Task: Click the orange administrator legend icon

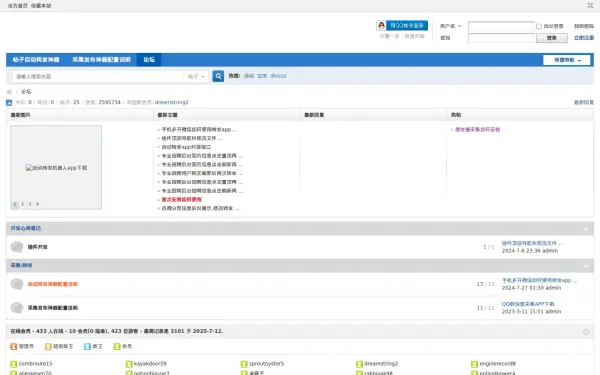Action: pyautogui.click(x=14, y=346)
